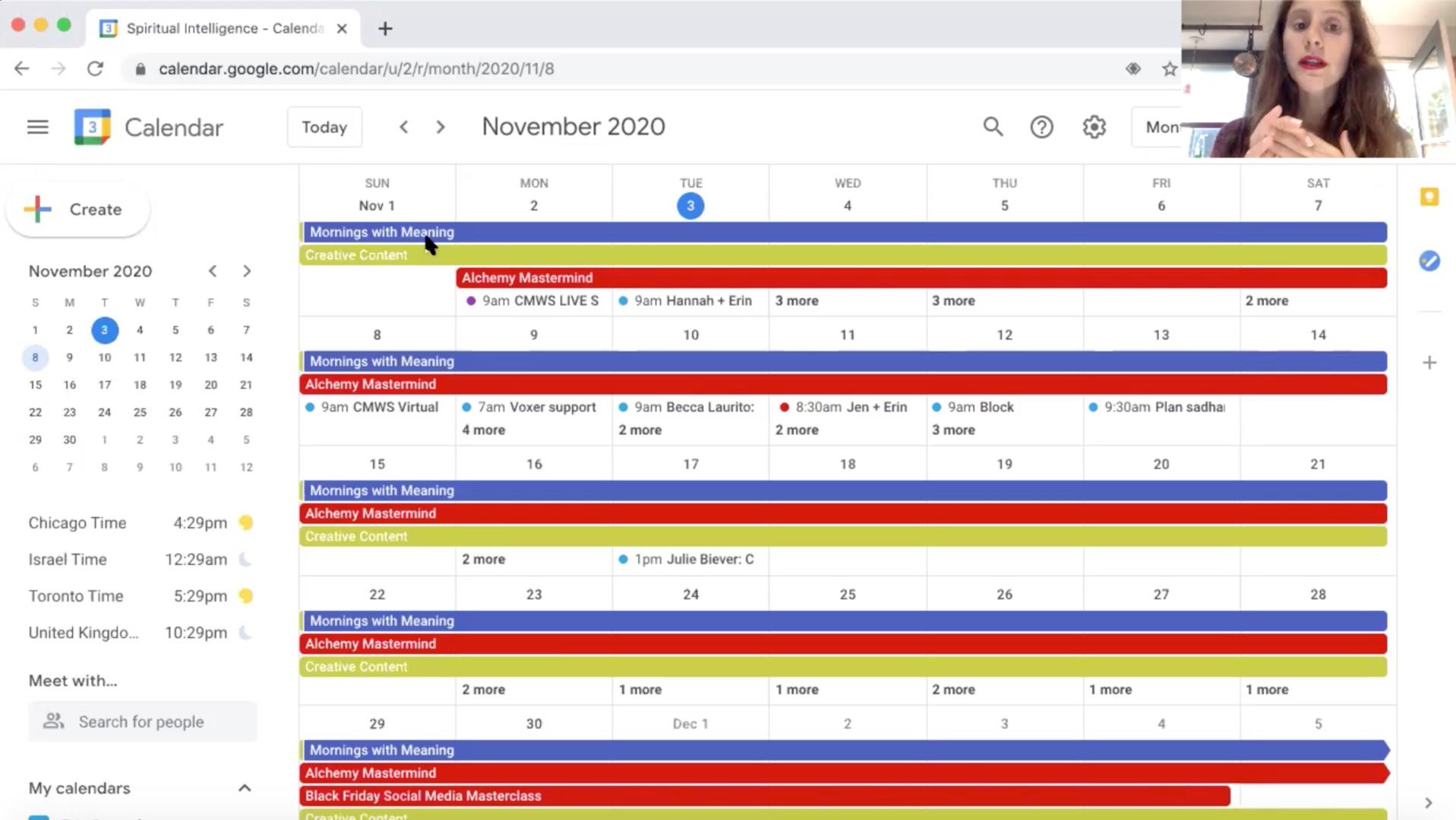Go back in browser history
This screenshot has height=820, width=1456.
pyautogui.click(x=21, y=69)
